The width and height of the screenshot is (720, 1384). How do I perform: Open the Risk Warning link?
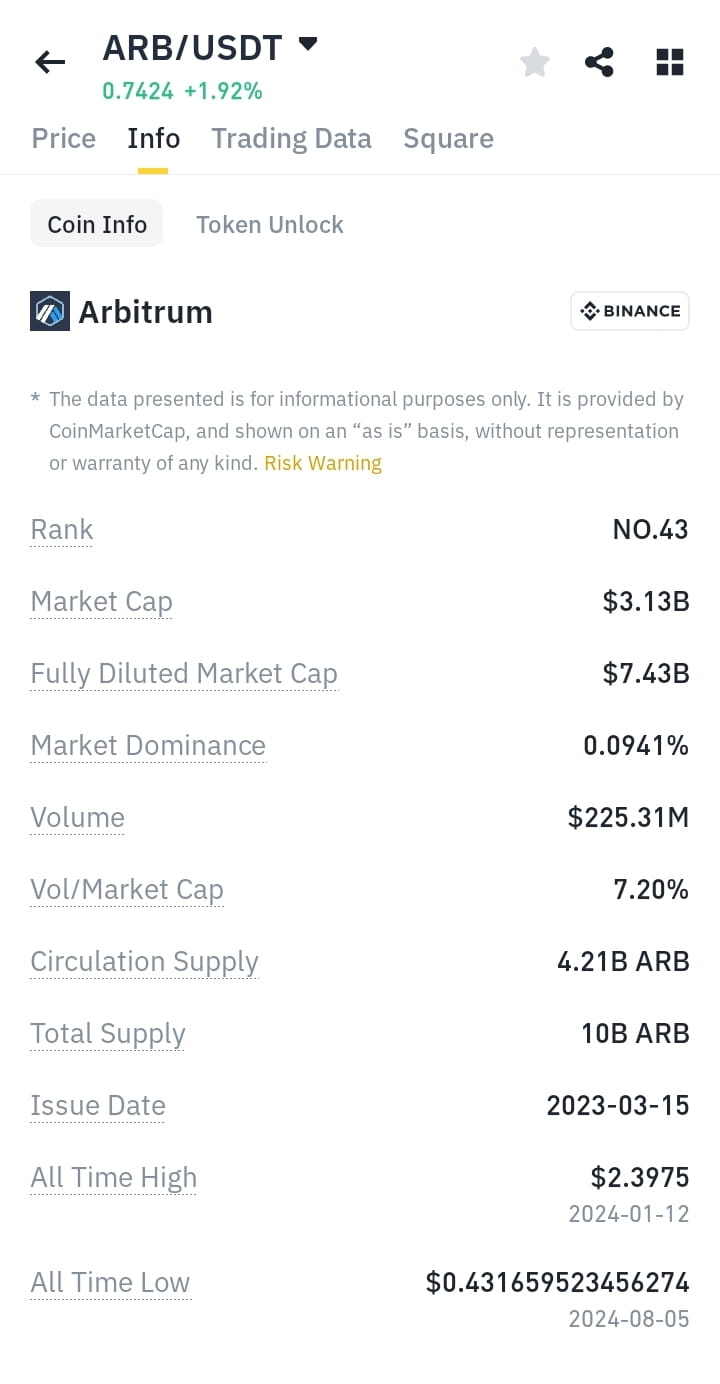tap(323, 463)
